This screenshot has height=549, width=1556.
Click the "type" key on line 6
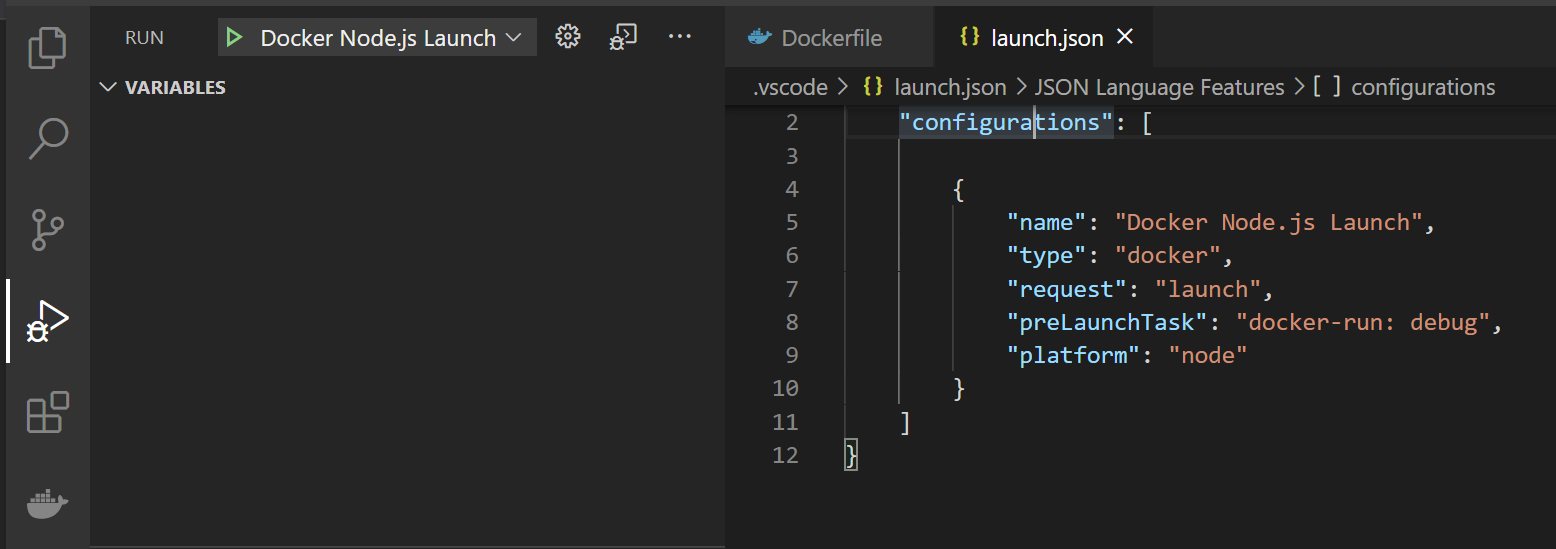point(1046,256)
